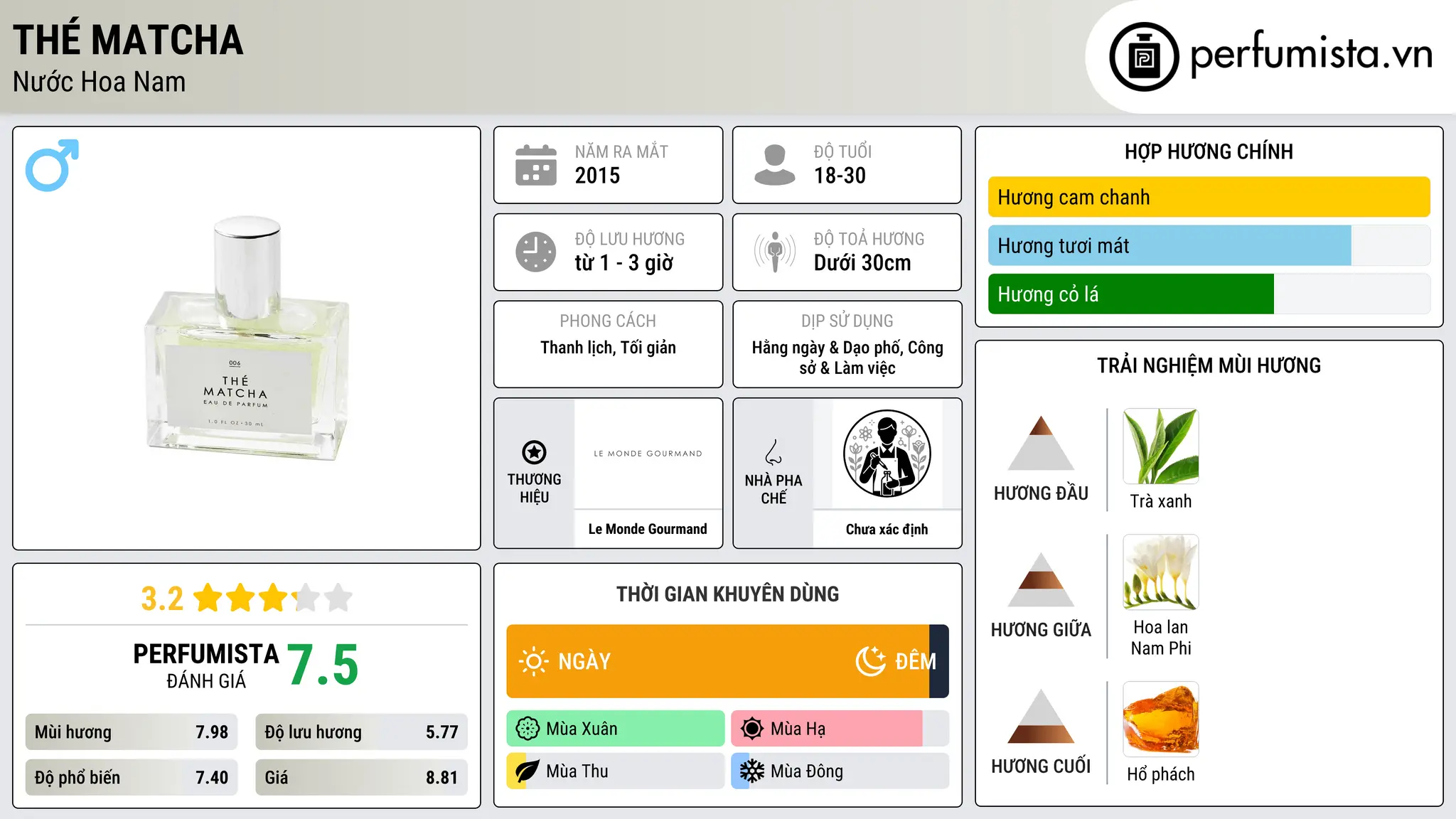Click the Hằng ngày & Dạo phố occasion text

click(847, 358)
